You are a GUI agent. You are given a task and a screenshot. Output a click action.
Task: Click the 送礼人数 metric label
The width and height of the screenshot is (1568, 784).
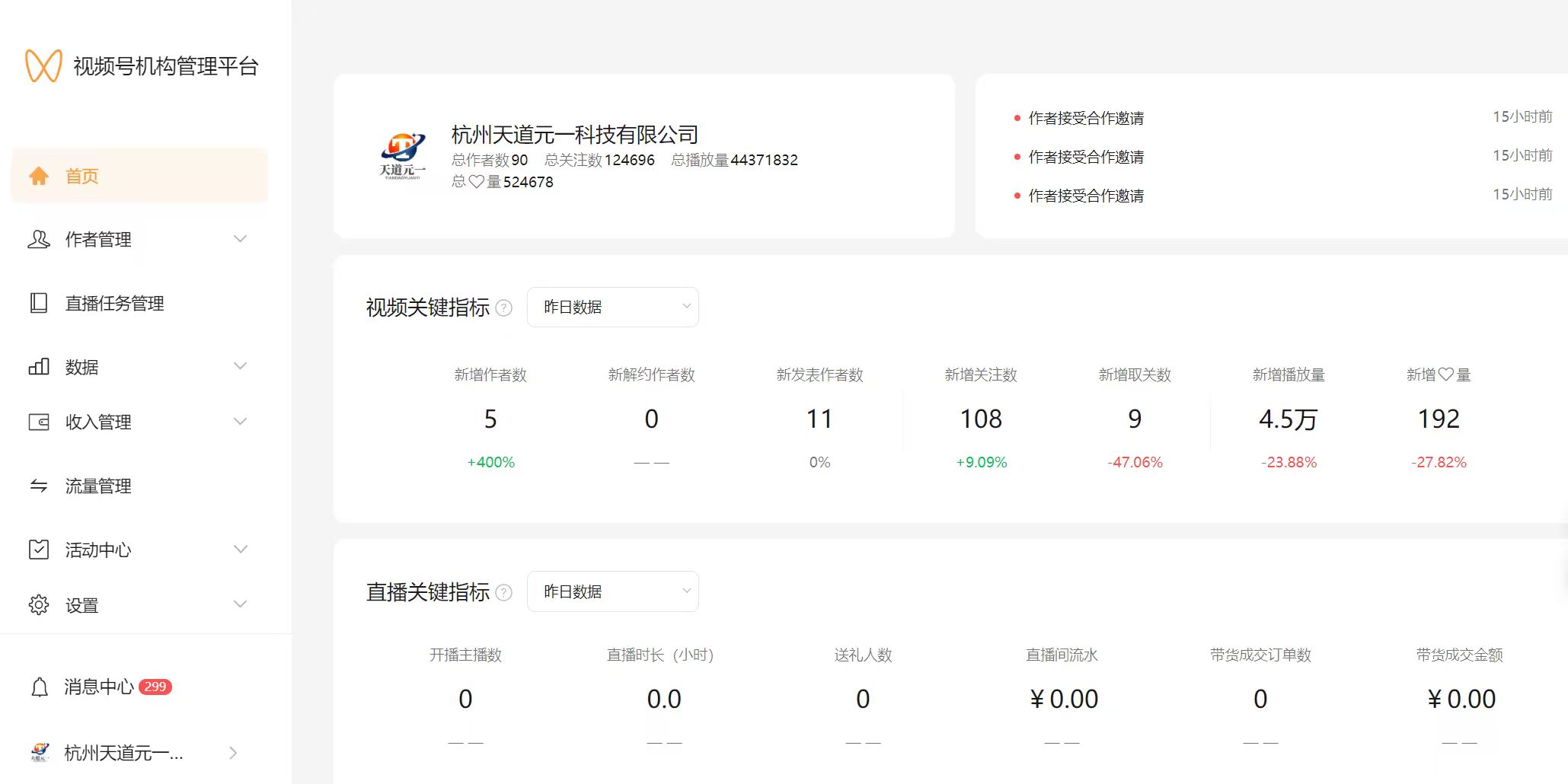tap(863, 655)
